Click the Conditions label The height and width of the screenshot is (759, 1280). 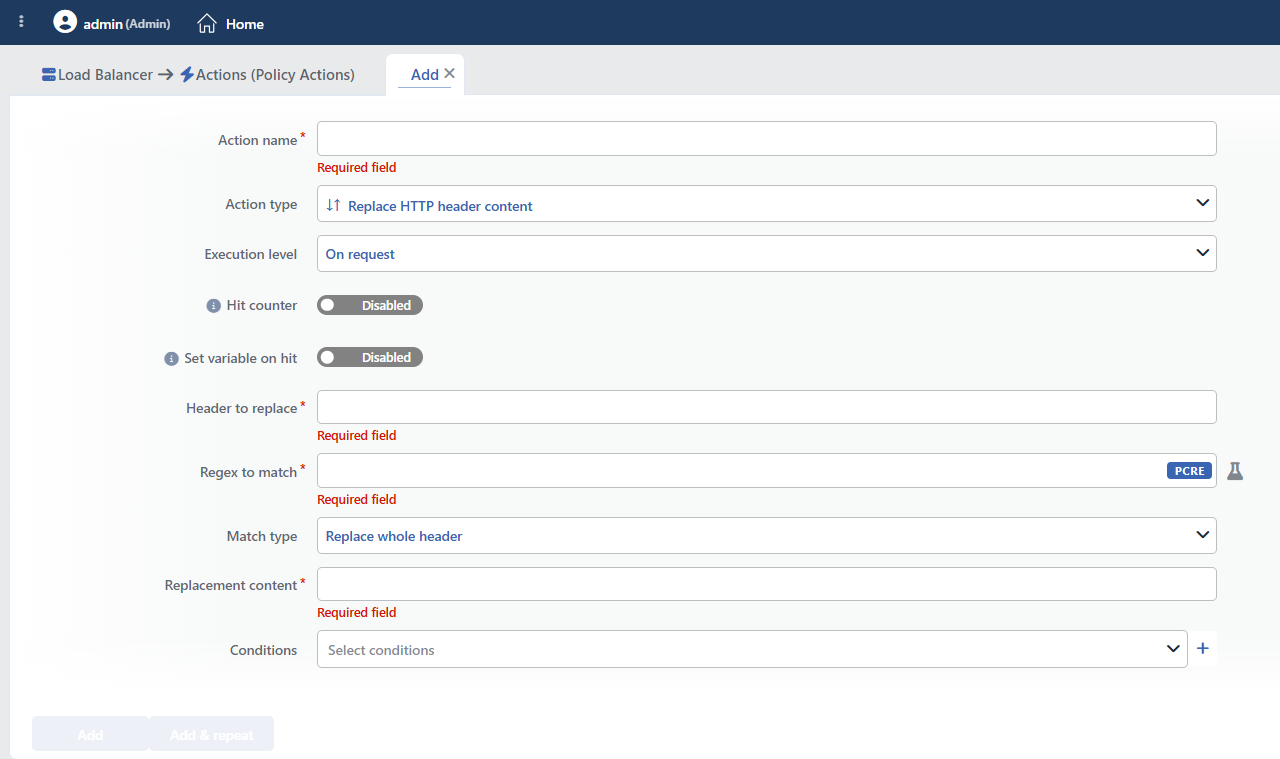pyautogui.click(x=264, y=650)
